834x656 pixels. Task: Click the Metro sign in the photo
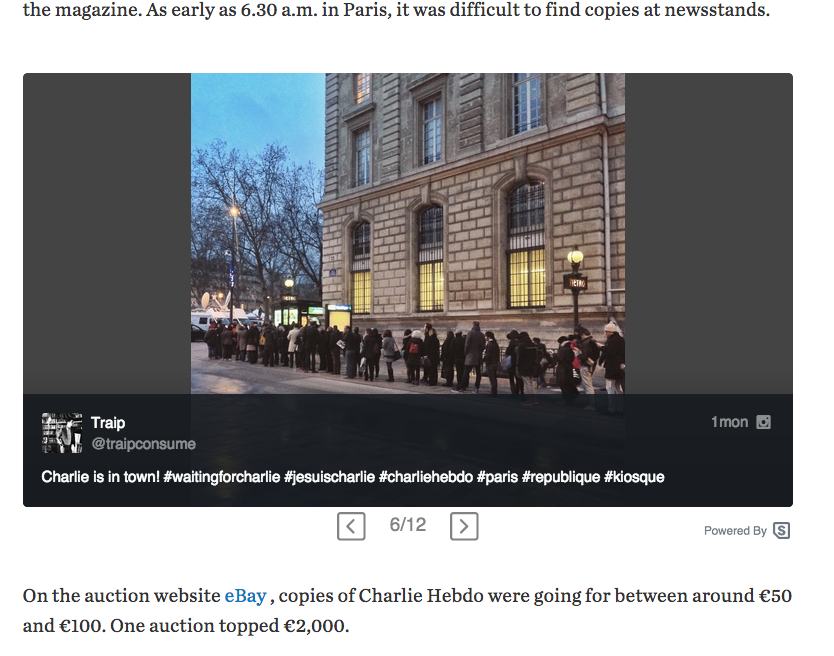pyautogui.click(x=576, y=282)
